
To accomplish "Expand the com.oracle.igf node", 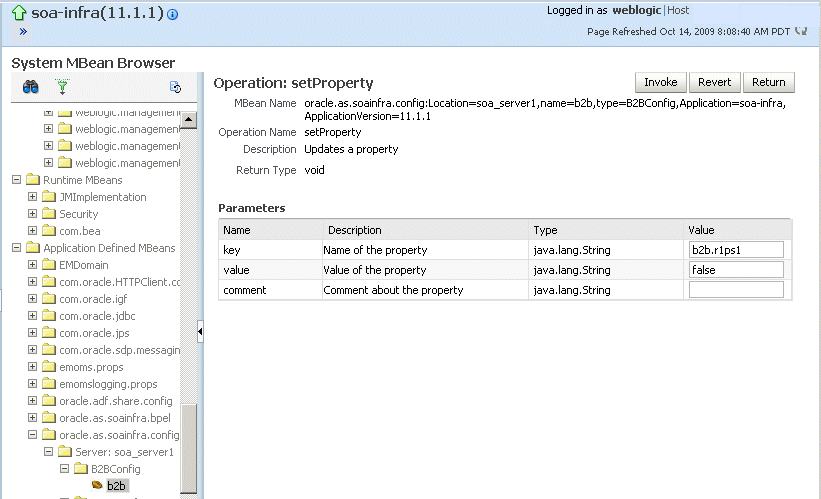I will (x=32, y=298).
